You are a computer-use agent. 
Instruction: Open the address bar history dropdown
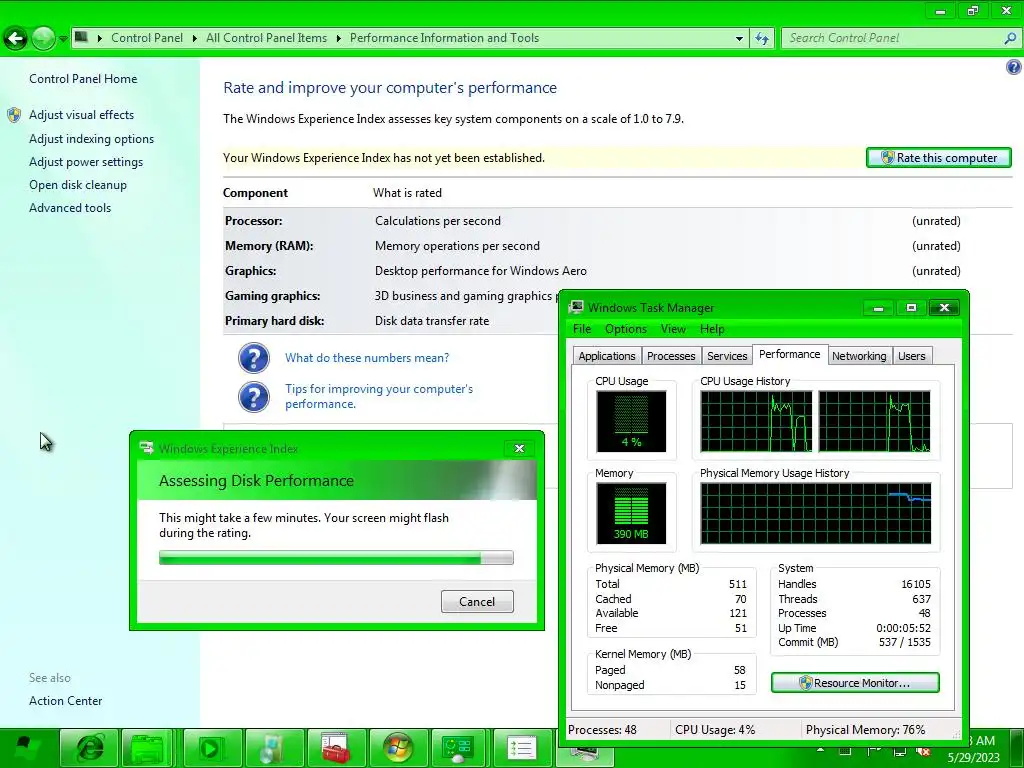(739, 39)
